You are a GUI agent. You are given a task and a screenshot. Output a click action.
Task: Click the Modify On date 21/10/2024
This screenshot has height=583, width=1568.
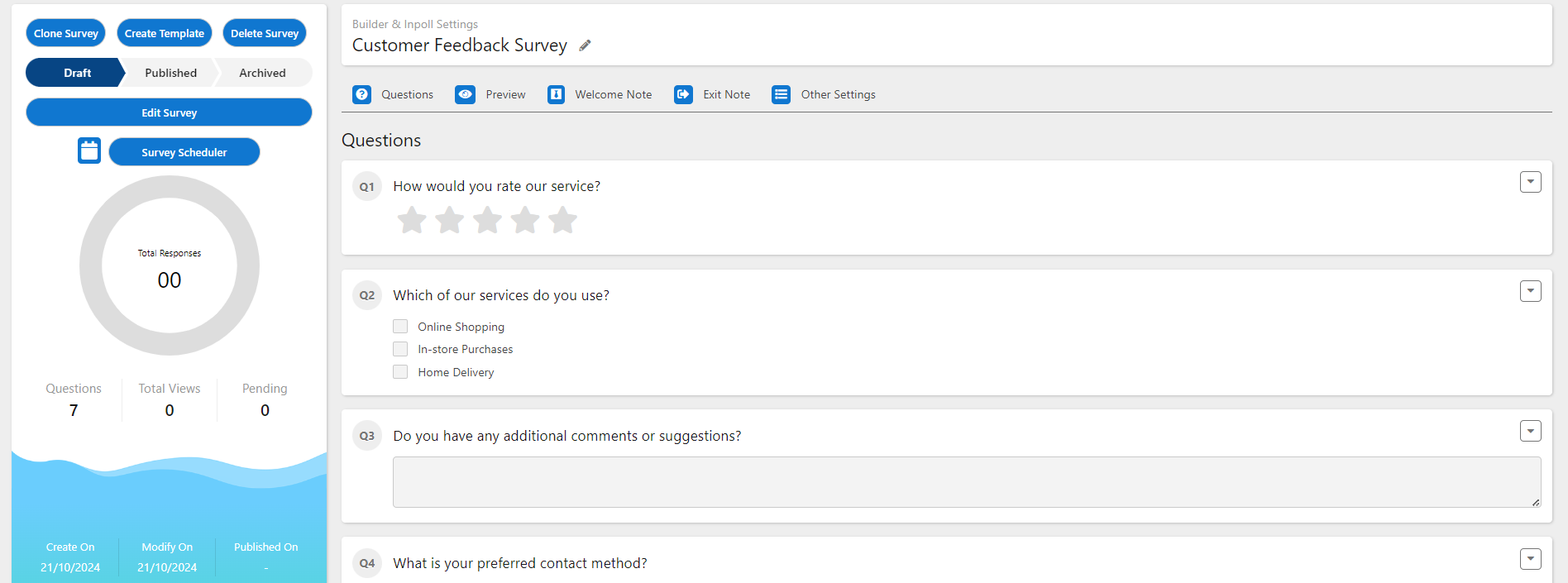pos(167,567)
